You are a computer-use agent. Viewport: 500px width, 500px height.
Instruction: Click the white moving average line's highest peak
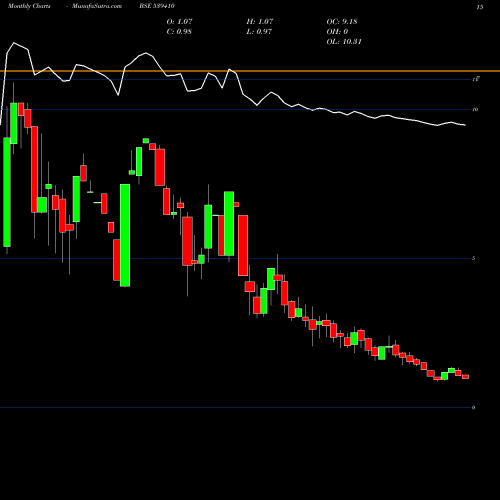14,43
